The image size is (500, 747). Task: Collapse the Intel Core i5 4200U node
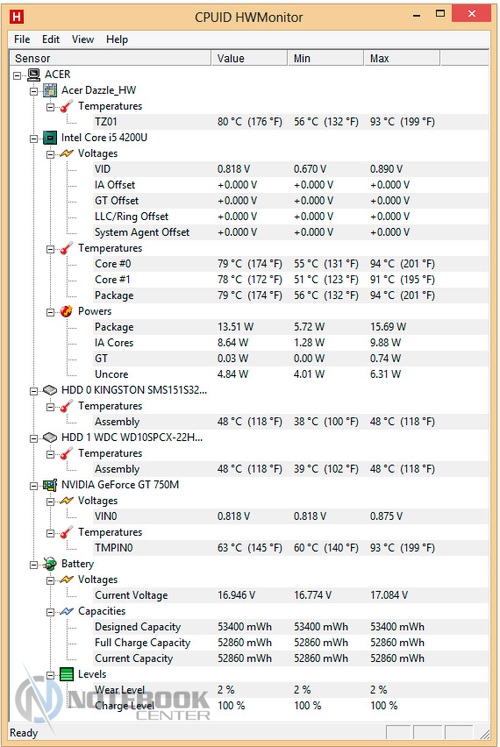pyautogui.click(x=34, y=139)
